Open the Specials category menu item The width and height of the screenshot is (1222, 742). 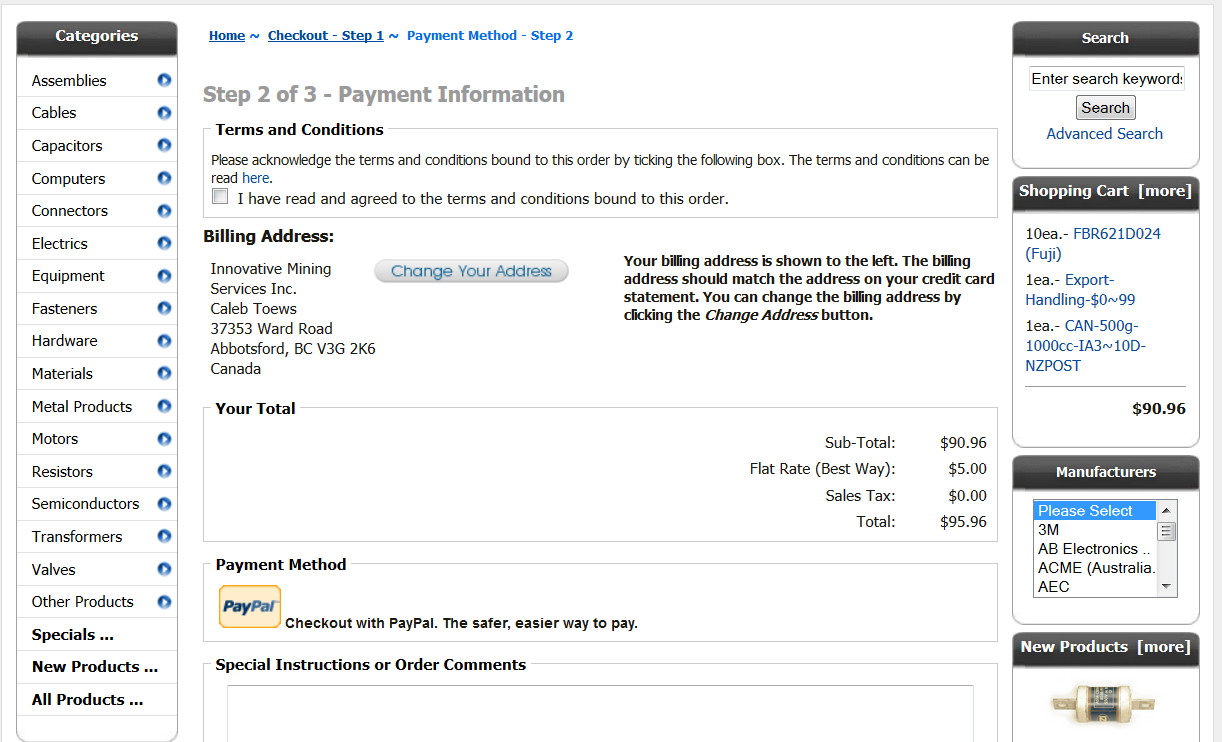click(x=73, y=635)
